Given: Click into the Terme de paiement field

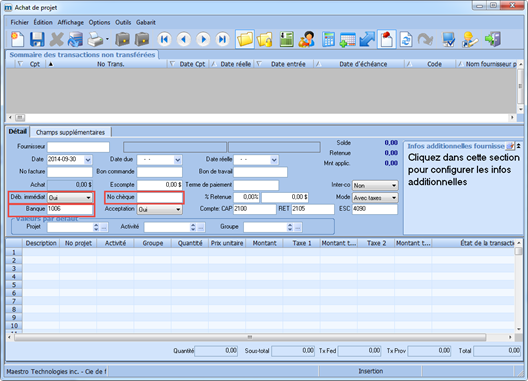Looking at the screenshot, I should (256, 185).
